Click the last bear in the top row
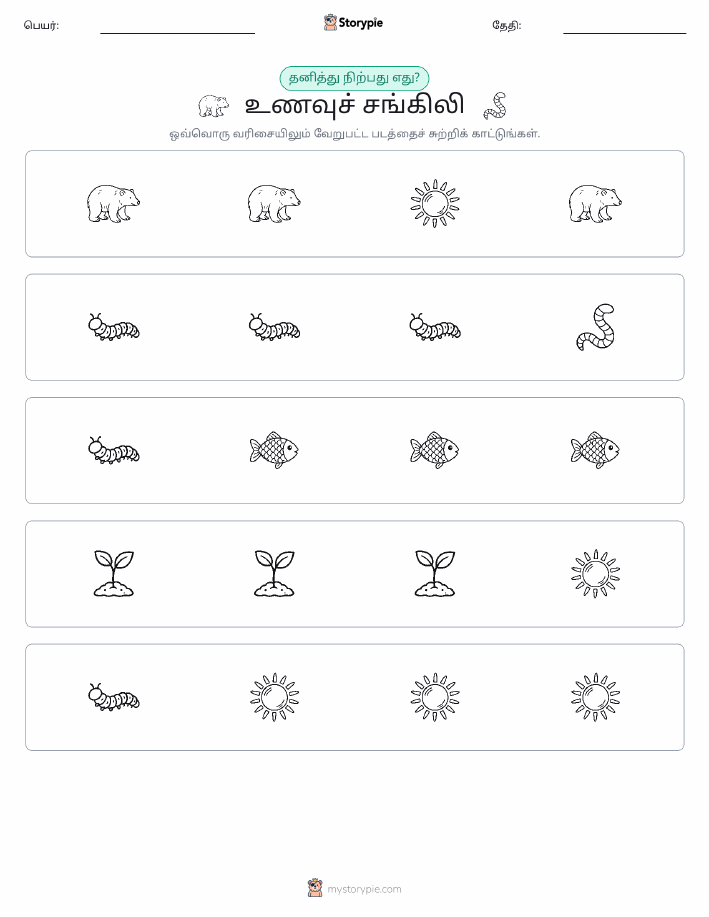 596,204
